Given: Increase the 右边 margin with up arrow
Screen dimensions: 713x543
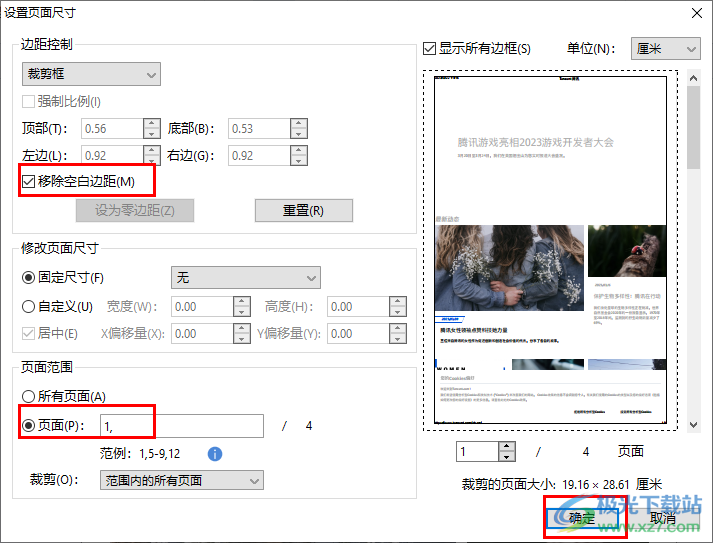Looking at the screenshot, I should tap(299, 151).
